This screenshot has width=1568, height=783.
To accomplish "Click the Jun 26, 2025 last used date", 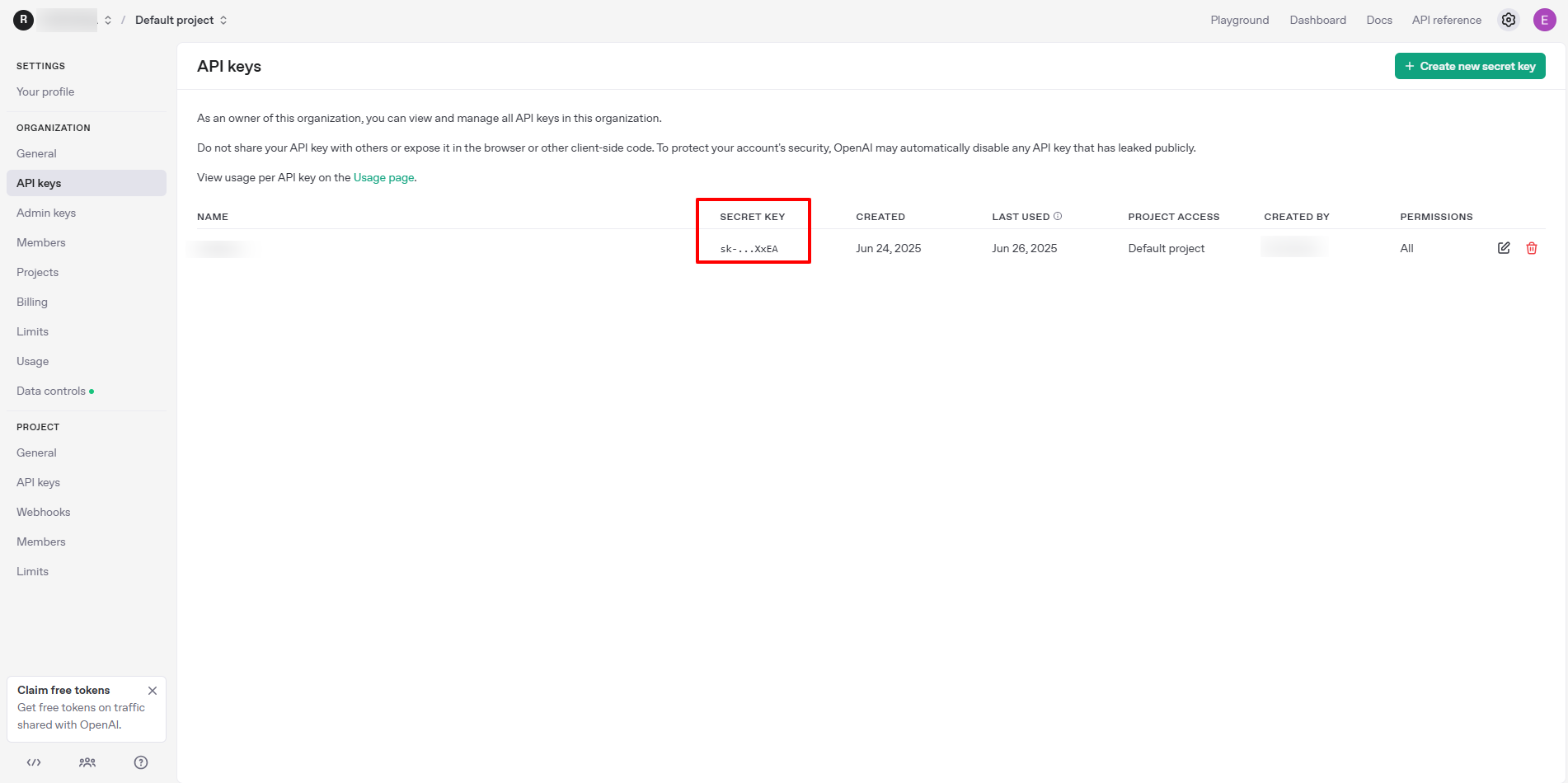I will 1024,248.
